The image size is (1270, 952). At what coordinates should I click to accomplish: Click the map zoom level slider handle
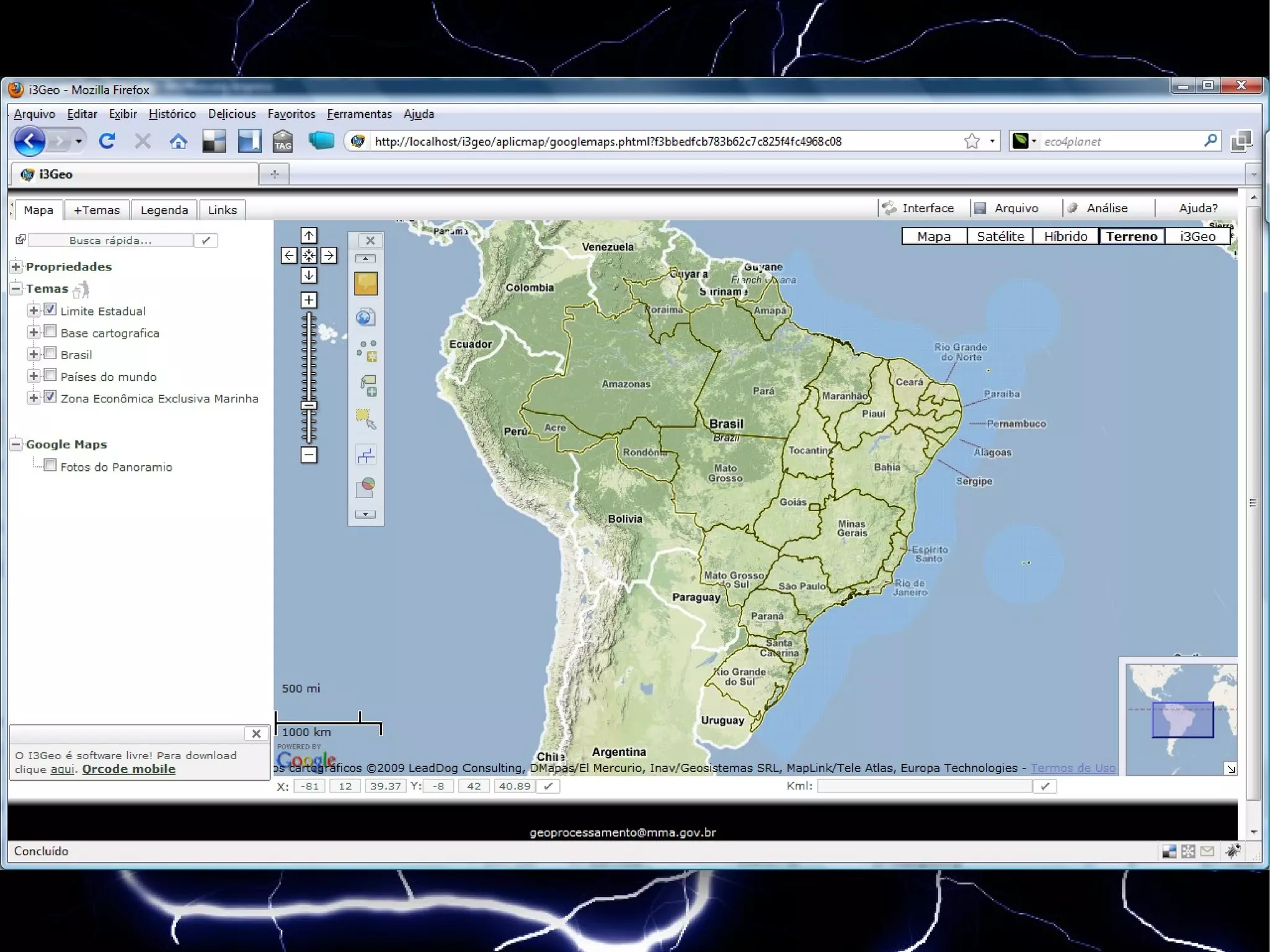(309, 406)
